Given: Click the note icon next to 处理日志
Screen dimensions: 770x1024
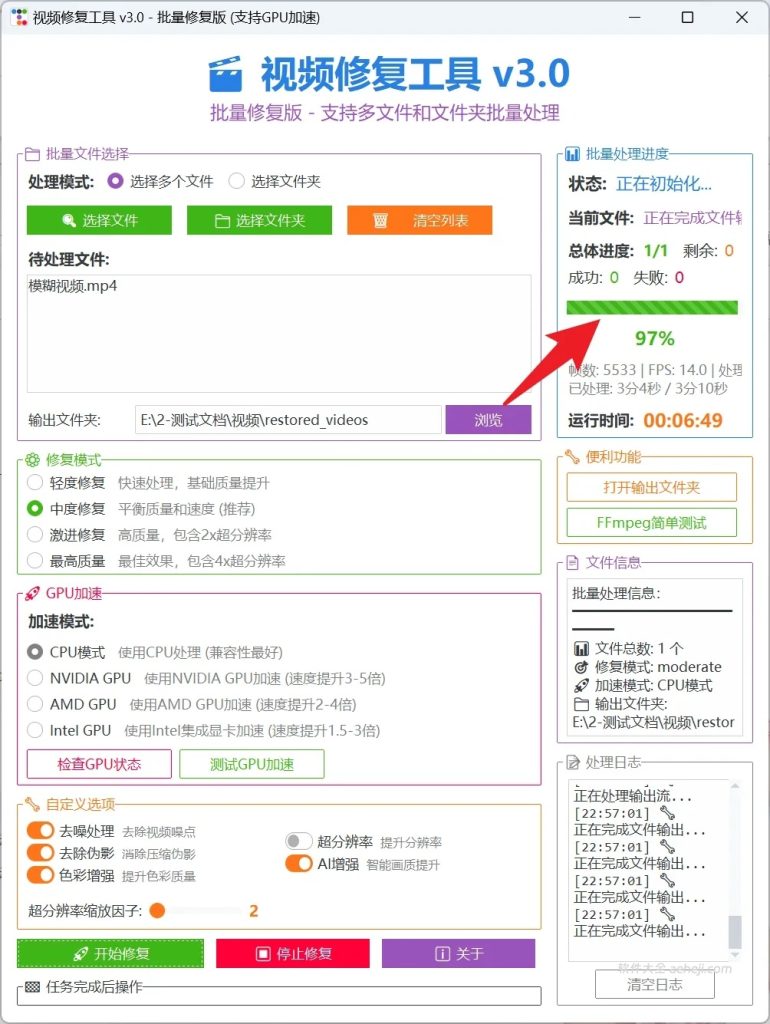Looking at the screenshot, I should tap(572, 762).
